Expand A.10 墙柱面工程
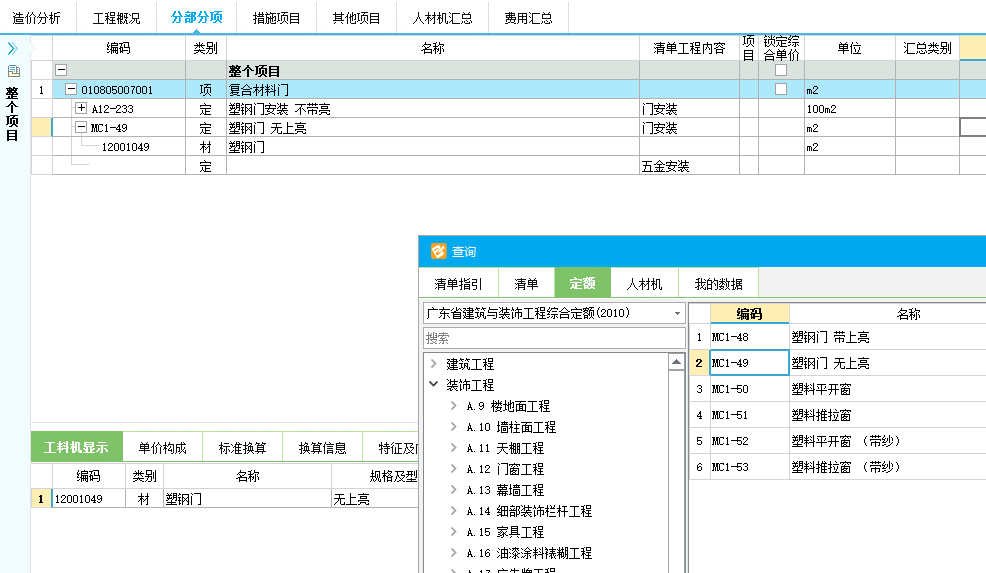 coord(453,426)
